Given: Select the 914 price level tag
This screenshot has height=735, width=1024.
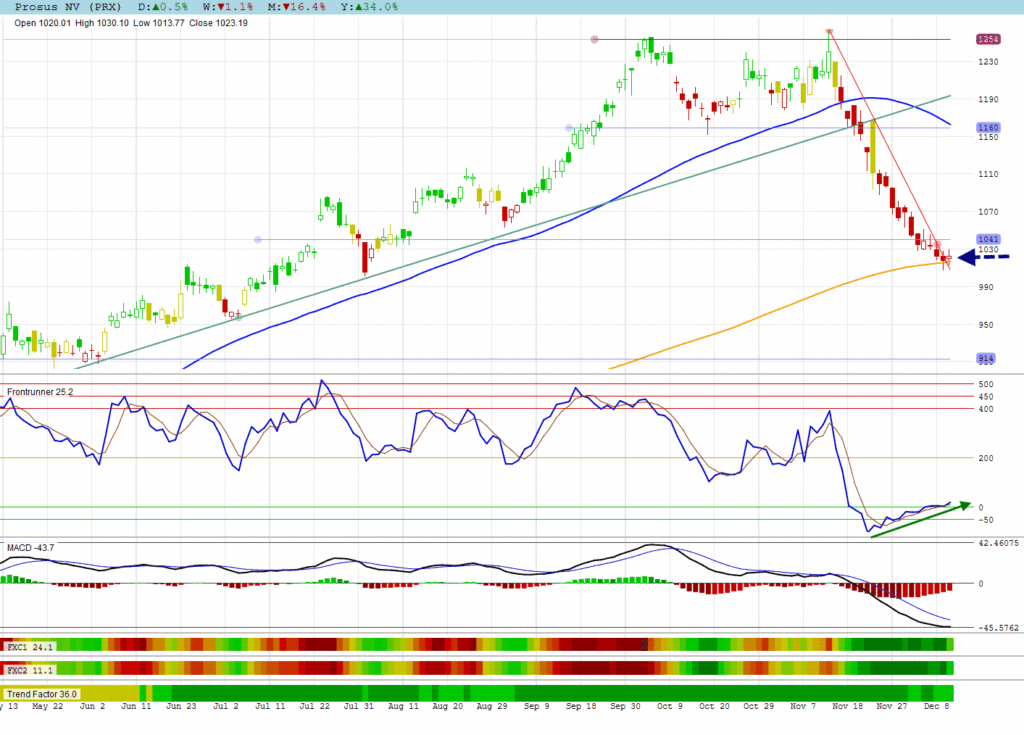Looking at the screenshot, I should [986, 359].
